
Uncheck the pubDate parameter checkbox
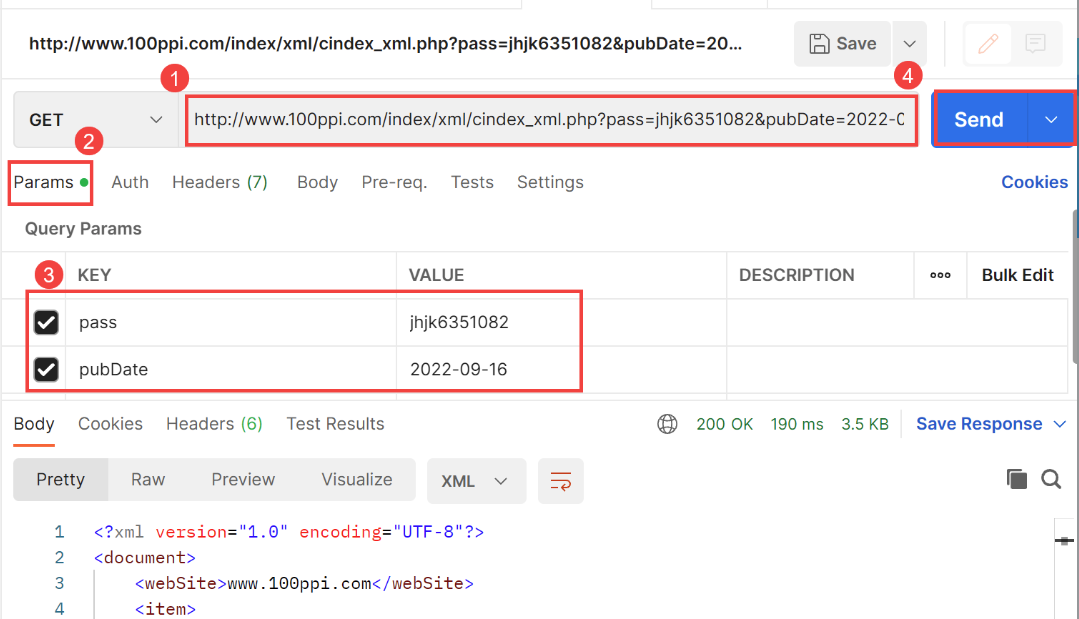click(46, 369)
